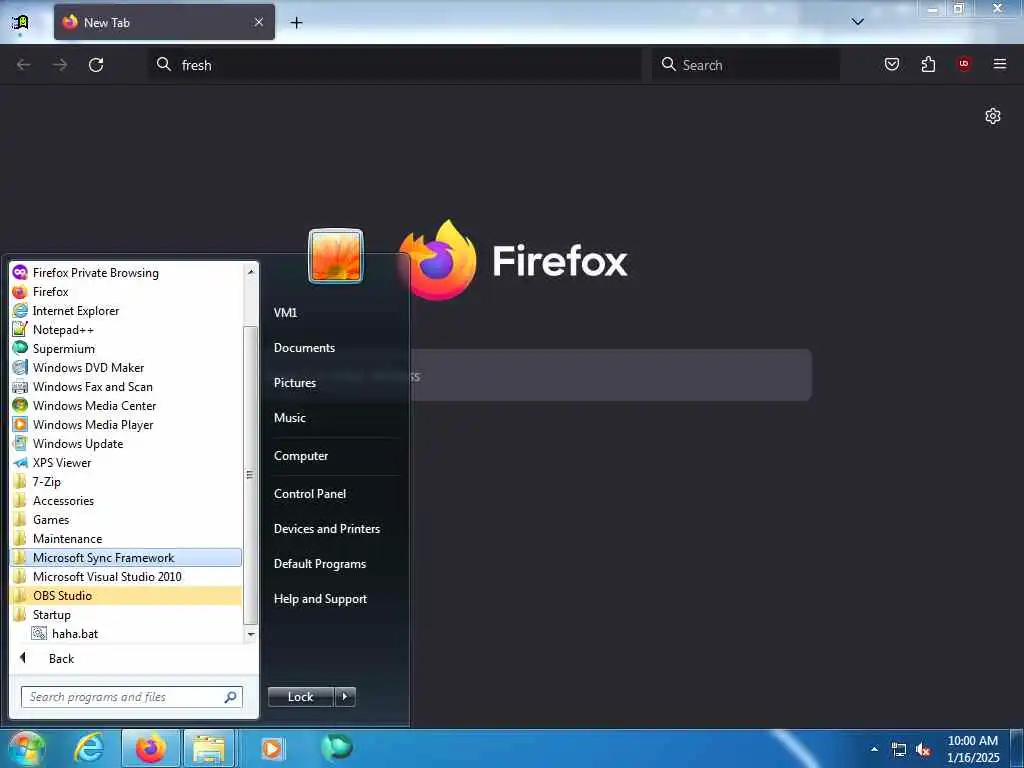Image resolution: width=1024 pixels, height=768 pixels.
Task: Open Internet Explorer from taskbar
Action: coord(89,748)
